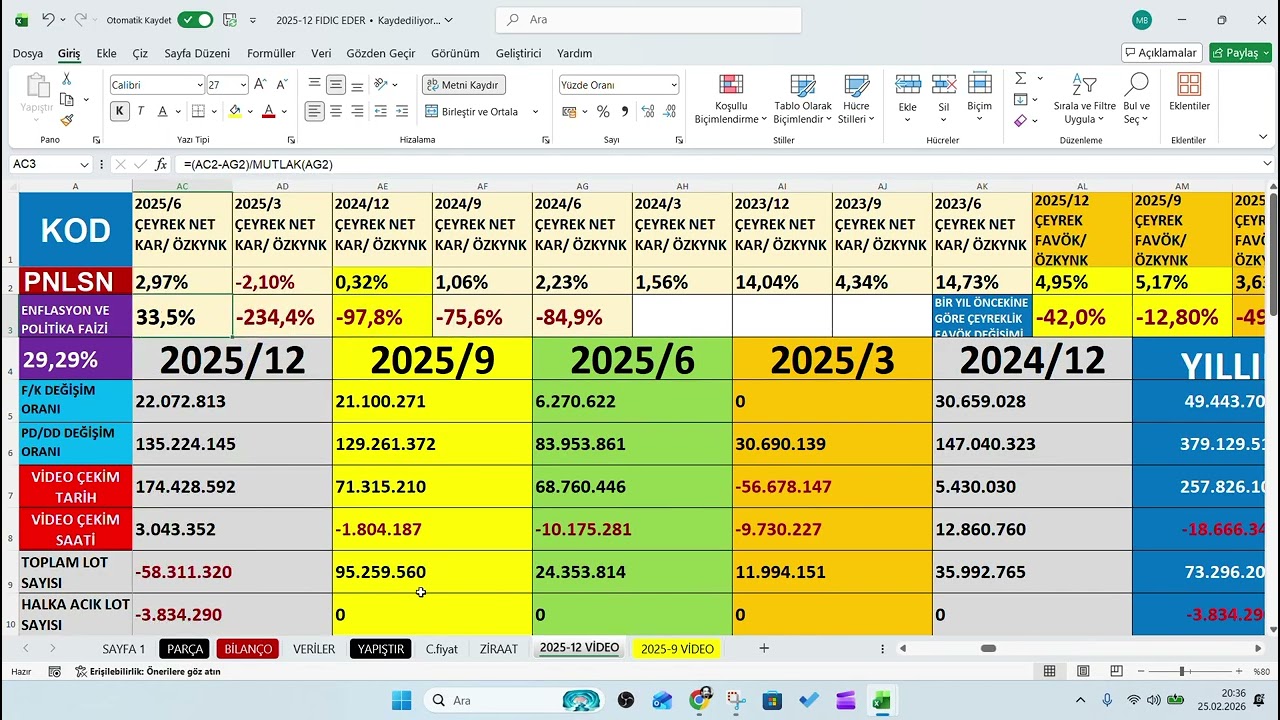Toggle align right

(357, 111)
